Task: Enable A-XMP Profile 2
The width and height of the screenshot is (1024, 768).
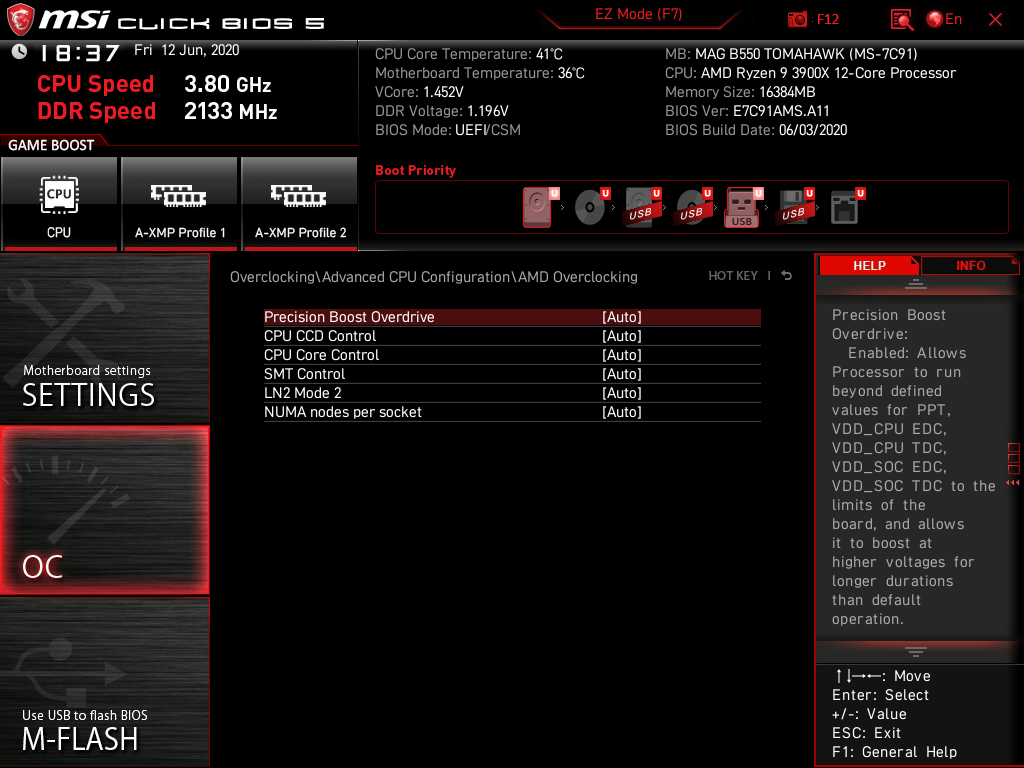Action: (300, 204)
